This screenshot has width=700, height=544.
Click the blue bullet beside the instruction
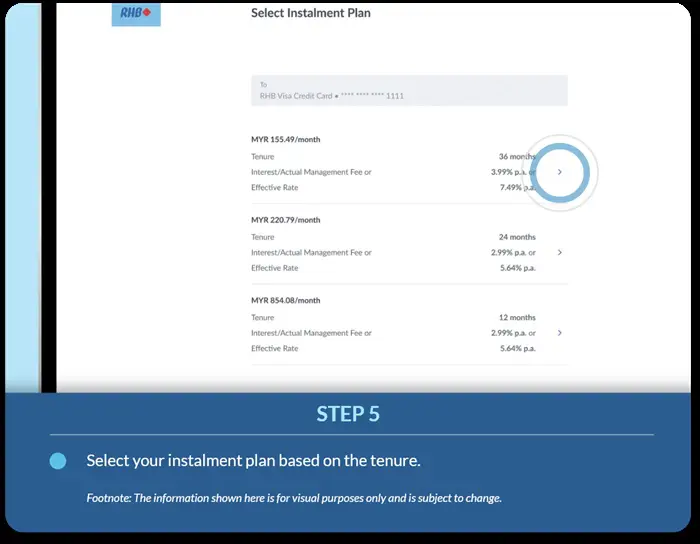point(57,461)
